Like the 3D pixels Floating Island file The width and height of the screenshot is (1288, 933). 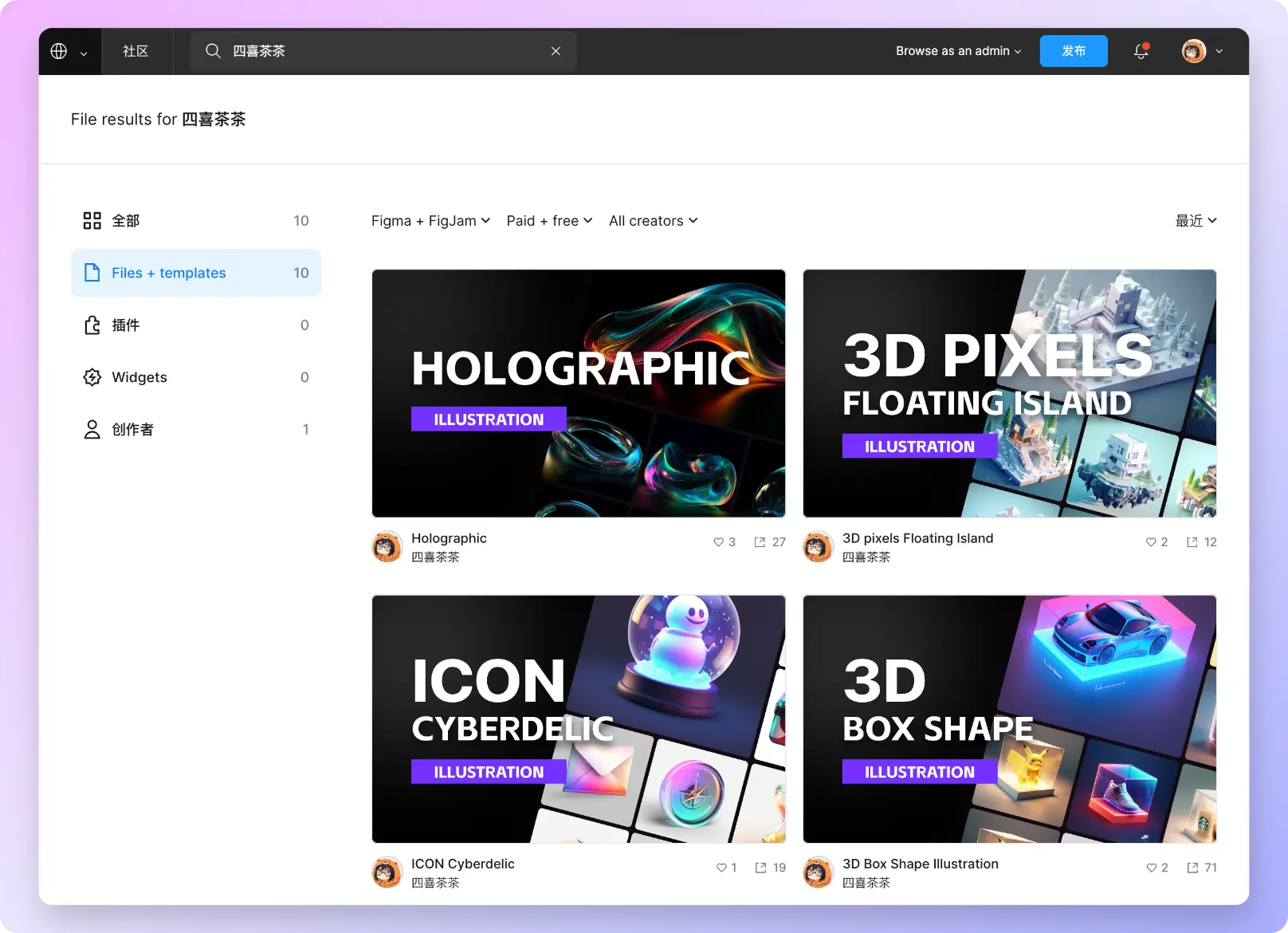1150,542
